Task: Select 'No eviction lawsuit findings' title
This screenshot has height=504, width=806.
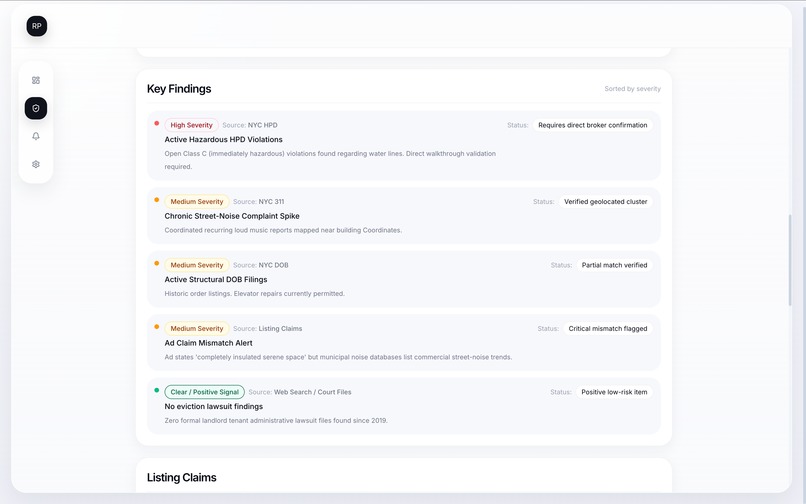Action: [213, 406]
